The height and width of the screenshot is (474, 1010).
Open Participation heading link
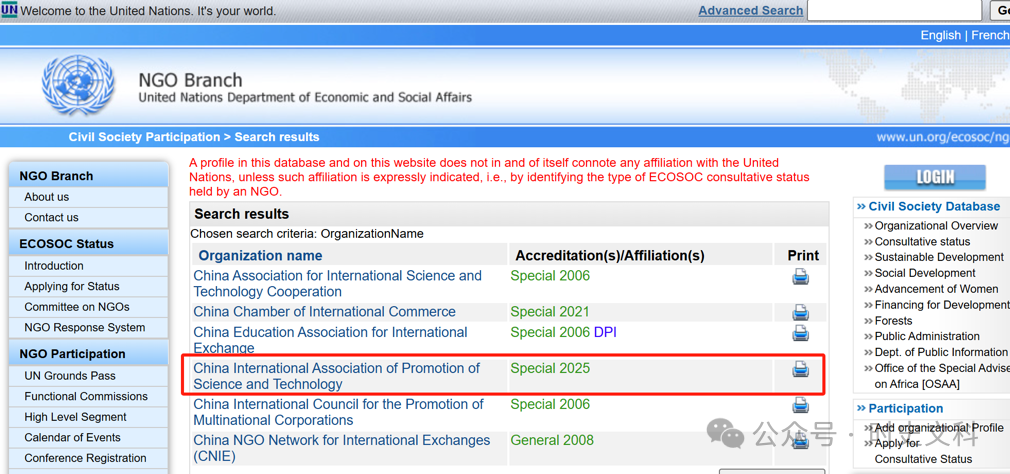click(x=906, y=408)
